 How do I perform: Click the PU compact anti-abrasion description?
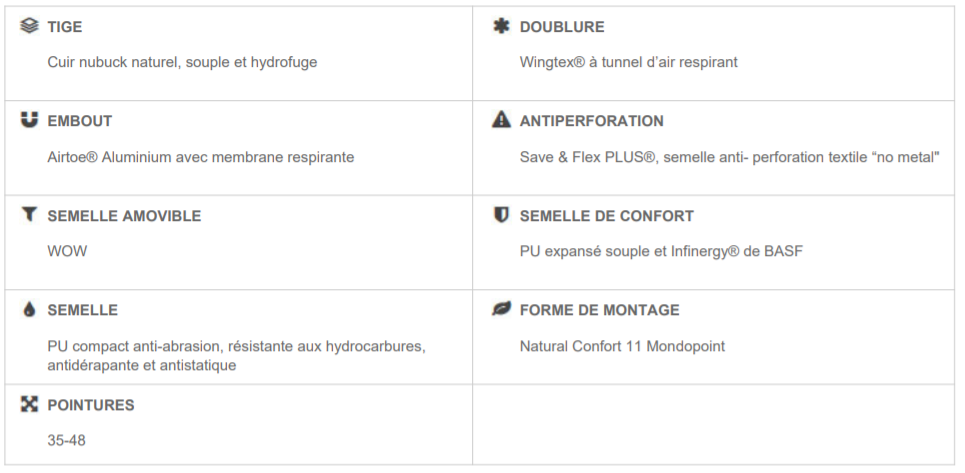236,356
